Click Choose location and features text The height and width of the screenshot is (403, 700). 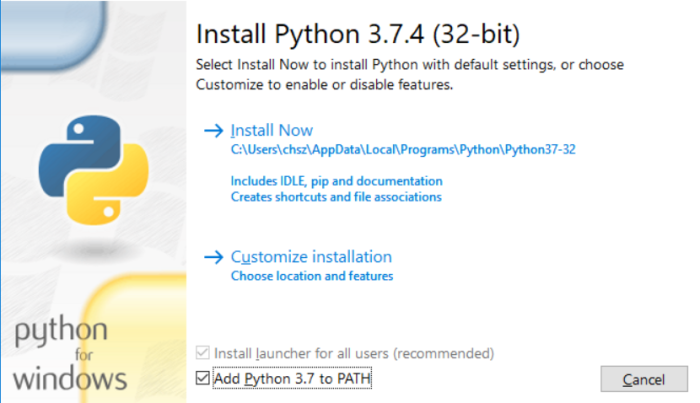(312, 276)
